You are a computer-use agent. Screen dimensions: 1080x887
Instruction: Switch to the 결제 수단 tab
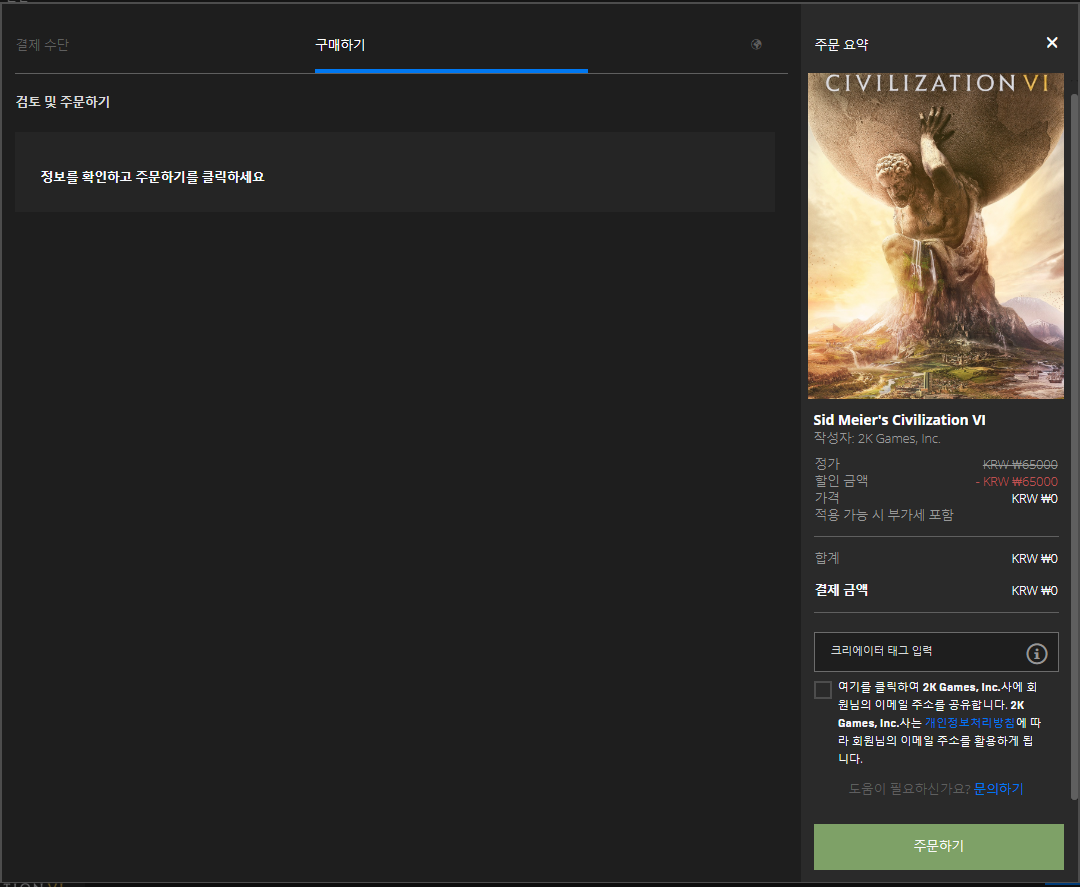click(x=43, y=45)
